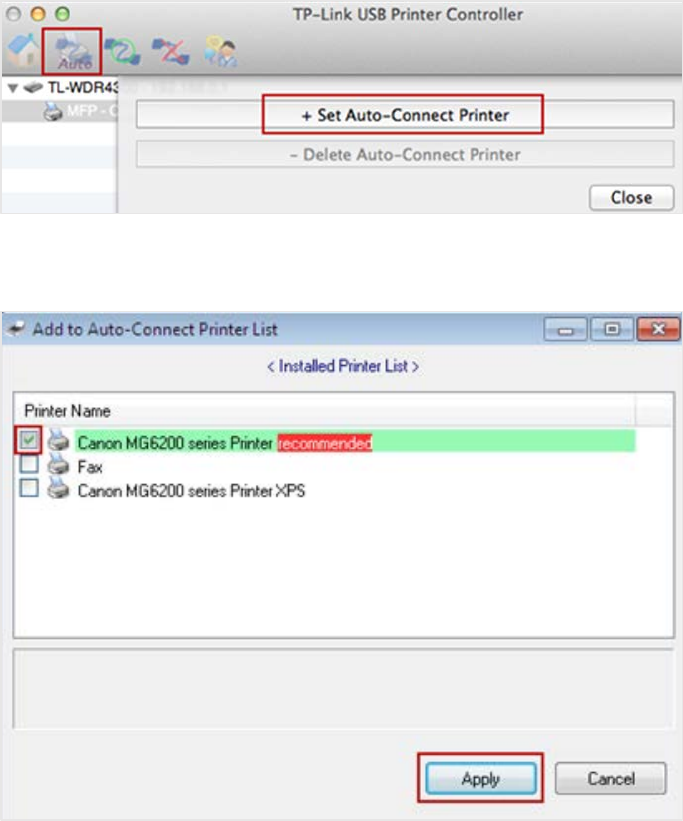Click Delete Auto-Connect Printer button
This screenshot has width=683, height=821.
[x=405, y=154]
